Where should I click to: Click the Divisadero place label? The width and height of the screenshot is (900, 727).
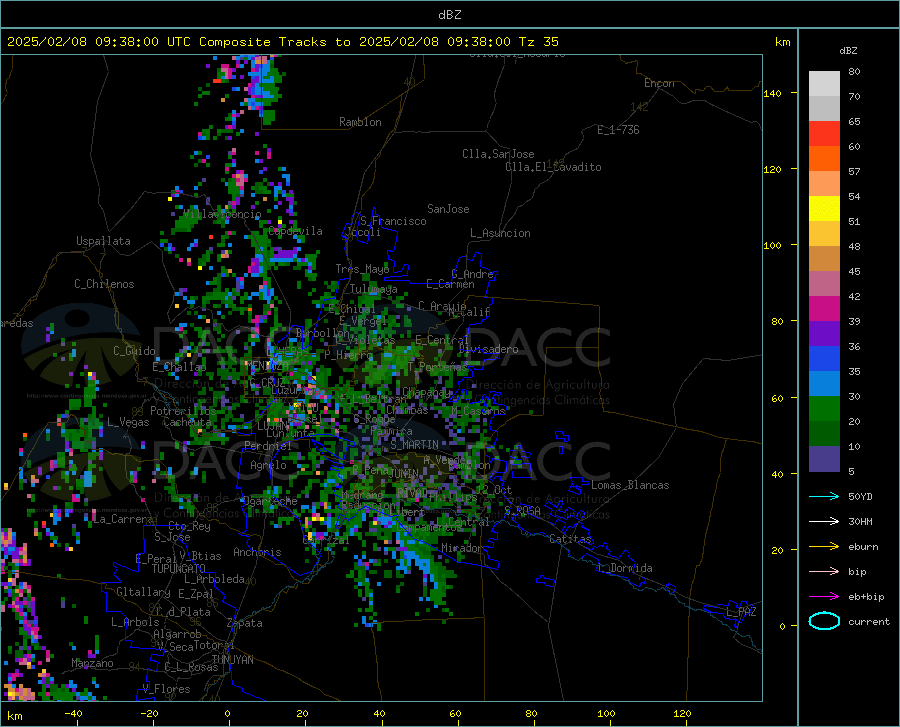click(488, 349)
